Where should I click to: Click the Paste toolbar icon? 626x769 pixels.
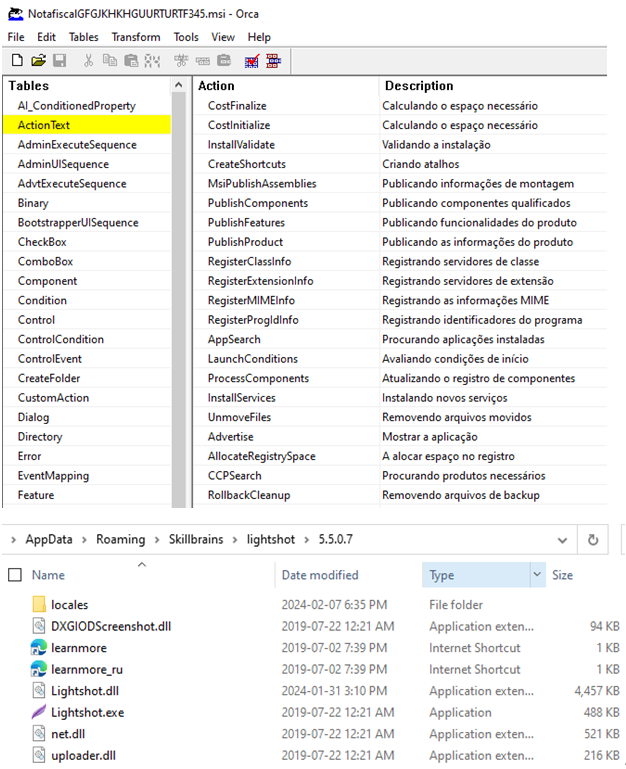(x=131, y=60)
